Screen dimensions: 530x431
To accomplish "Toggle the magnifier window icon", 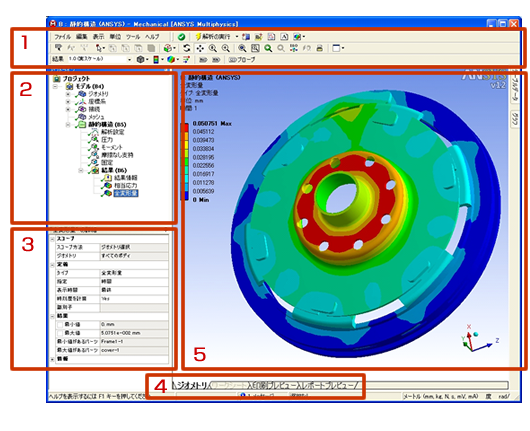I will point(255,48).
